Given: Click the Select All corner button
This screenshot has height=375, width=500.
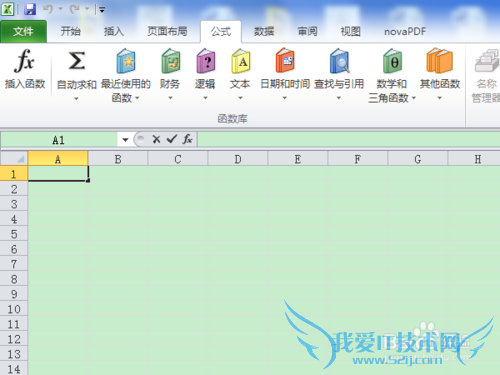Looking at the screenshot, I should (14, 159).
